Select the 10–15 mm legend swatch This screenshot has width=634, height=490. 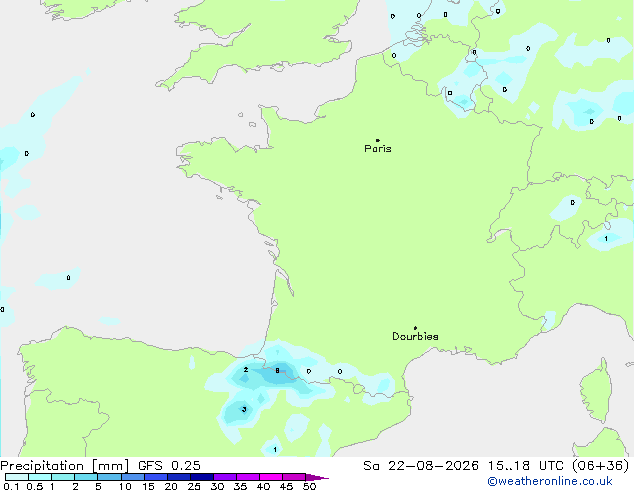click(x=133, y=477)
